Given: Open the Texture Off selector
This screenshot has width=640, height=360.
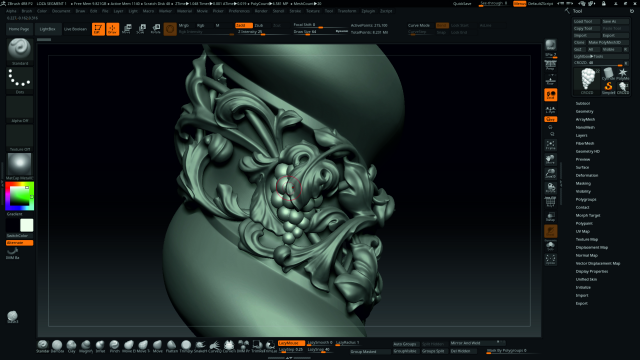Looking at the screenshot, I should click(x=19, y=138).
